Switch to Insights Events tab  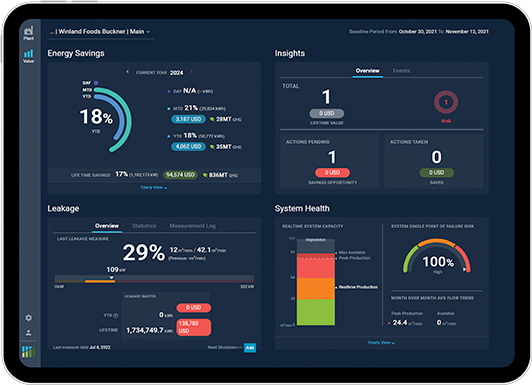pos(401,71)
